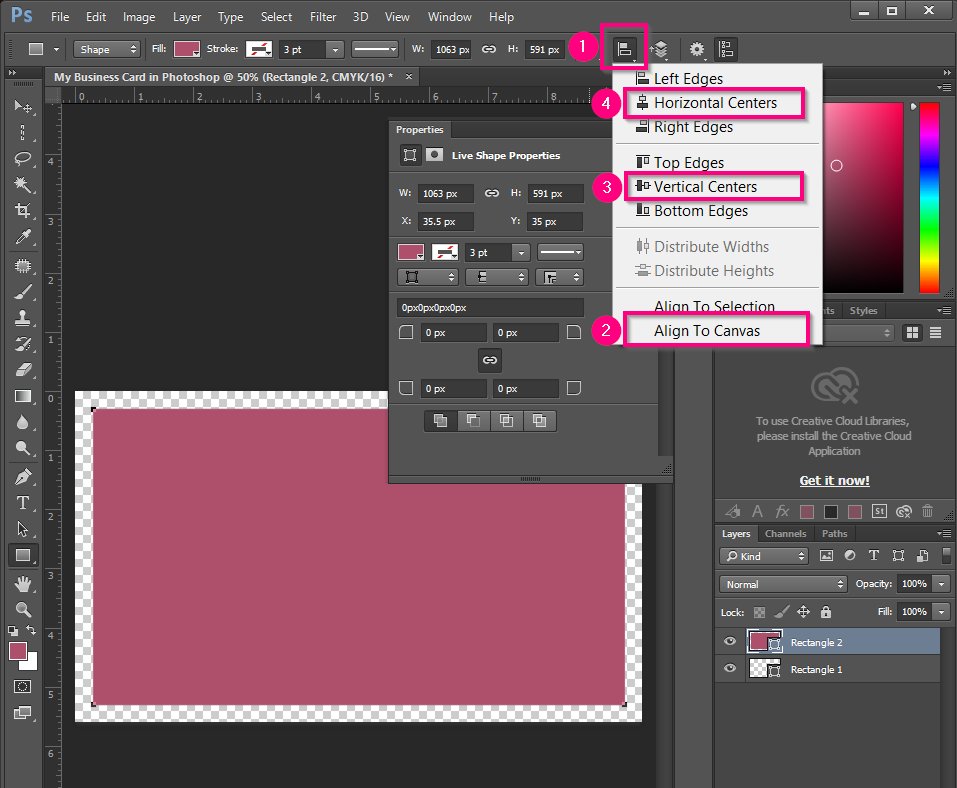The width and height of the screenshot is (957, 788).
Task: Switch to the Channels tab
Action: pos(785,533)
